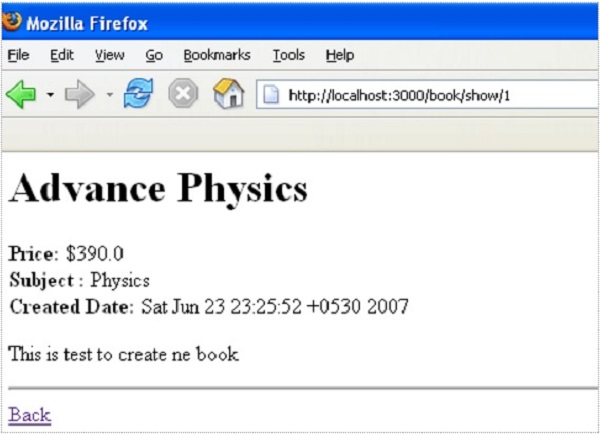Click the Firefox logo in the title bar
Viewport: 600px width, 434px height.
pos(13,21)
